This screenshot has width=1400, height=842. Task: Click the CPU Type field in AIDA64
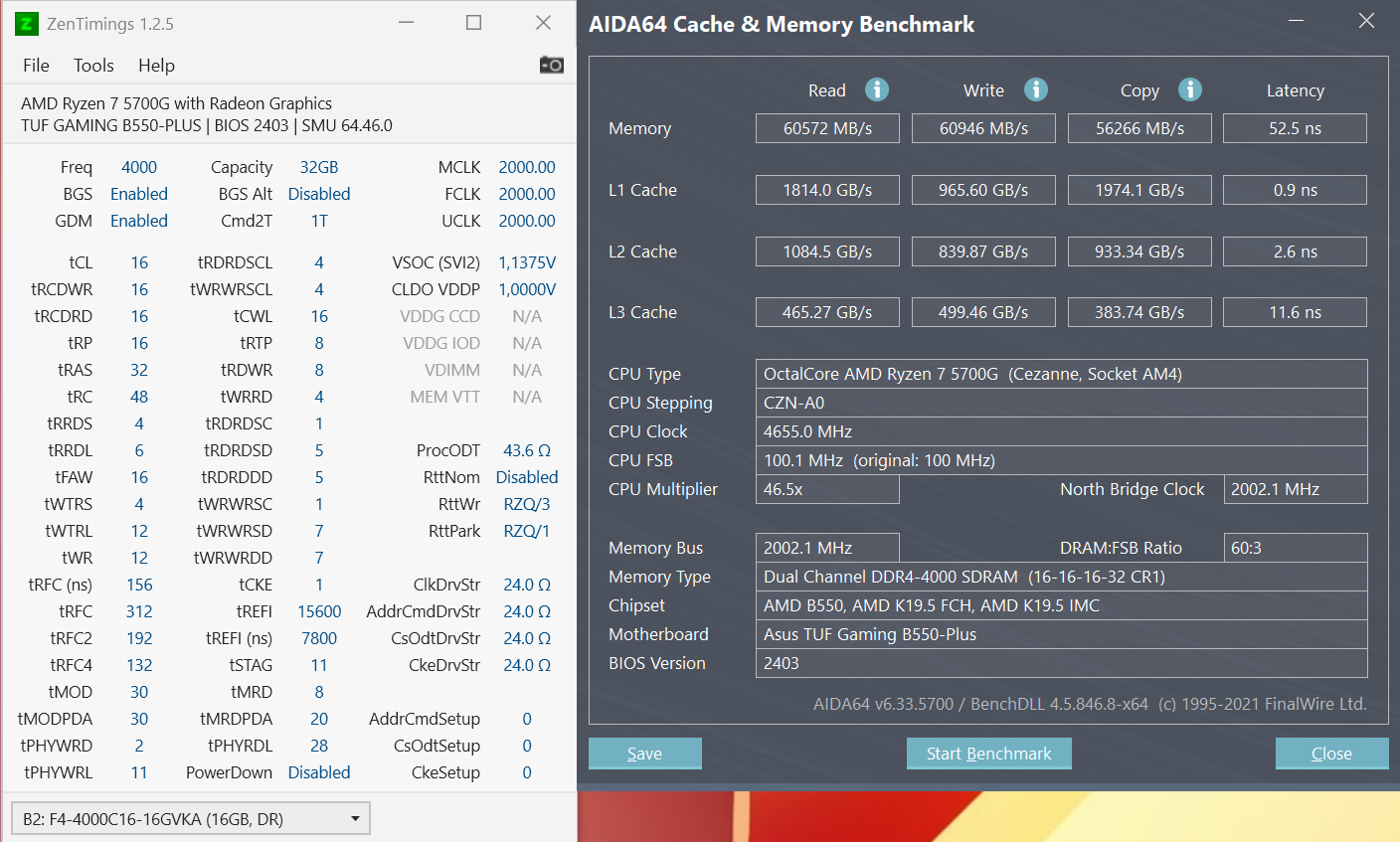coord(1062,374)
